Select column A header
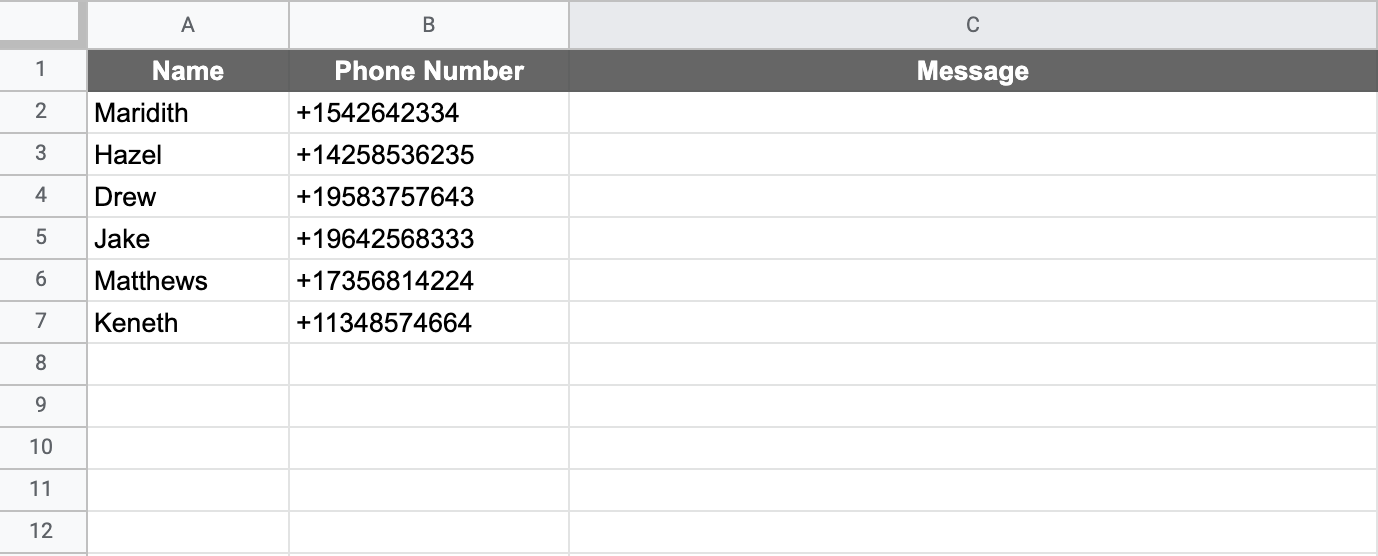Screen dimensions: 1378x556 [188, 25]
